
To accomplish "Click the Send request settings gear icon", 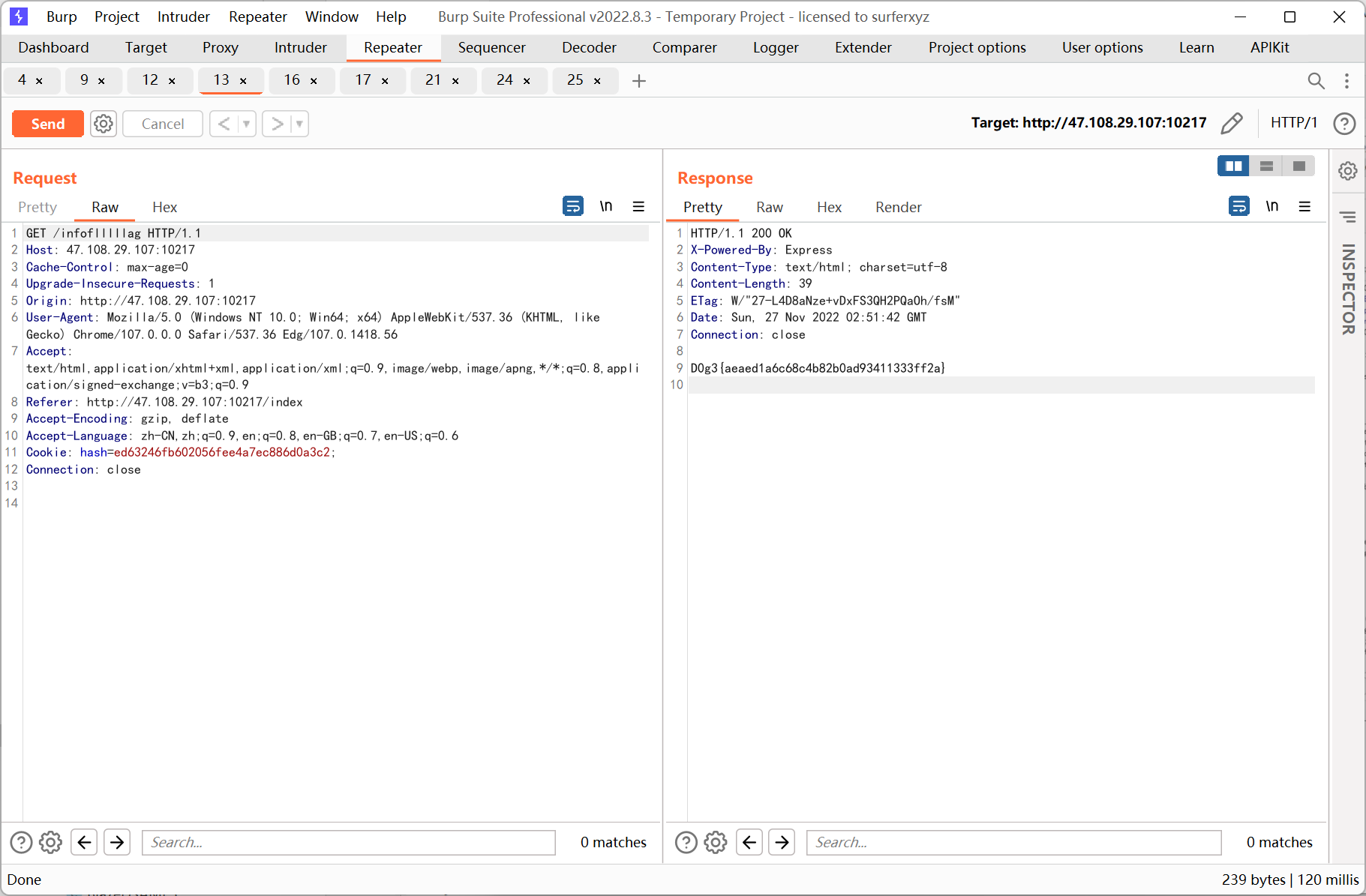I will click(104, 124).
